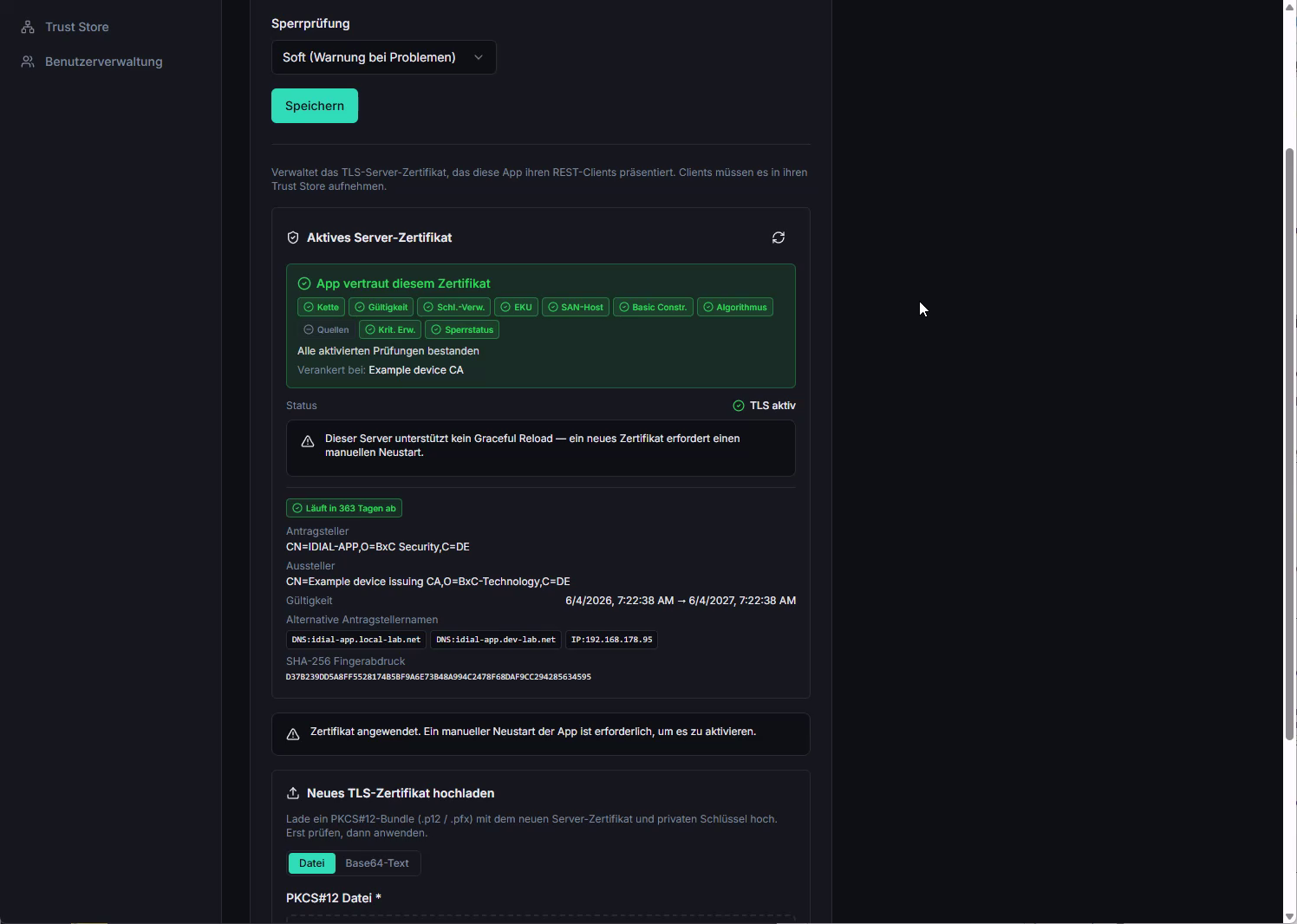Screen dimensions: 1297x924
Task: Click the Kette check badge
Action: pos(321,307)
